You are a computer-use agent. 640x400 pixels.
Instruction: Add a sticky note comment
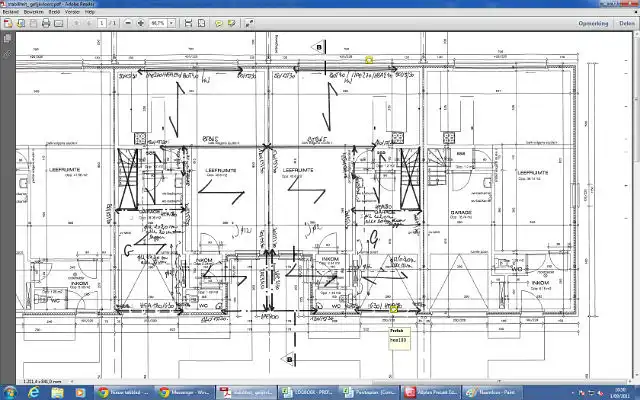coord(218,22)
